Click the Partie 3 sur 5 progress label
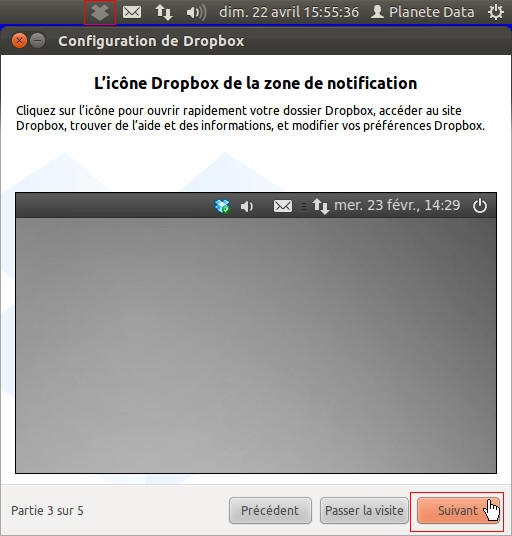 point(47,511)
